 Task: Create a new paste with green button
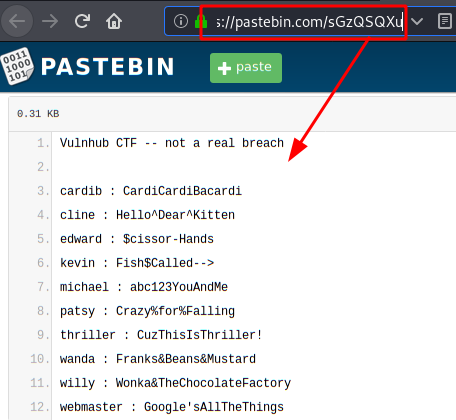246,68
